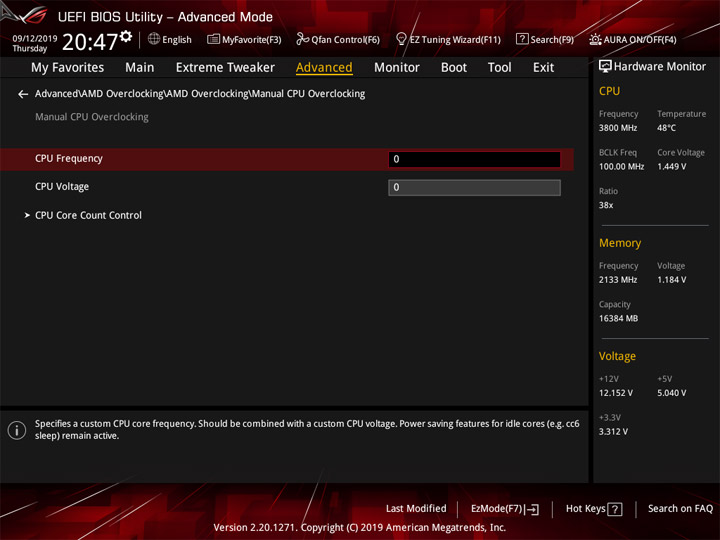Click the 12.152 V reading
This screenshot has height=540, width=720.
(615, 393)
